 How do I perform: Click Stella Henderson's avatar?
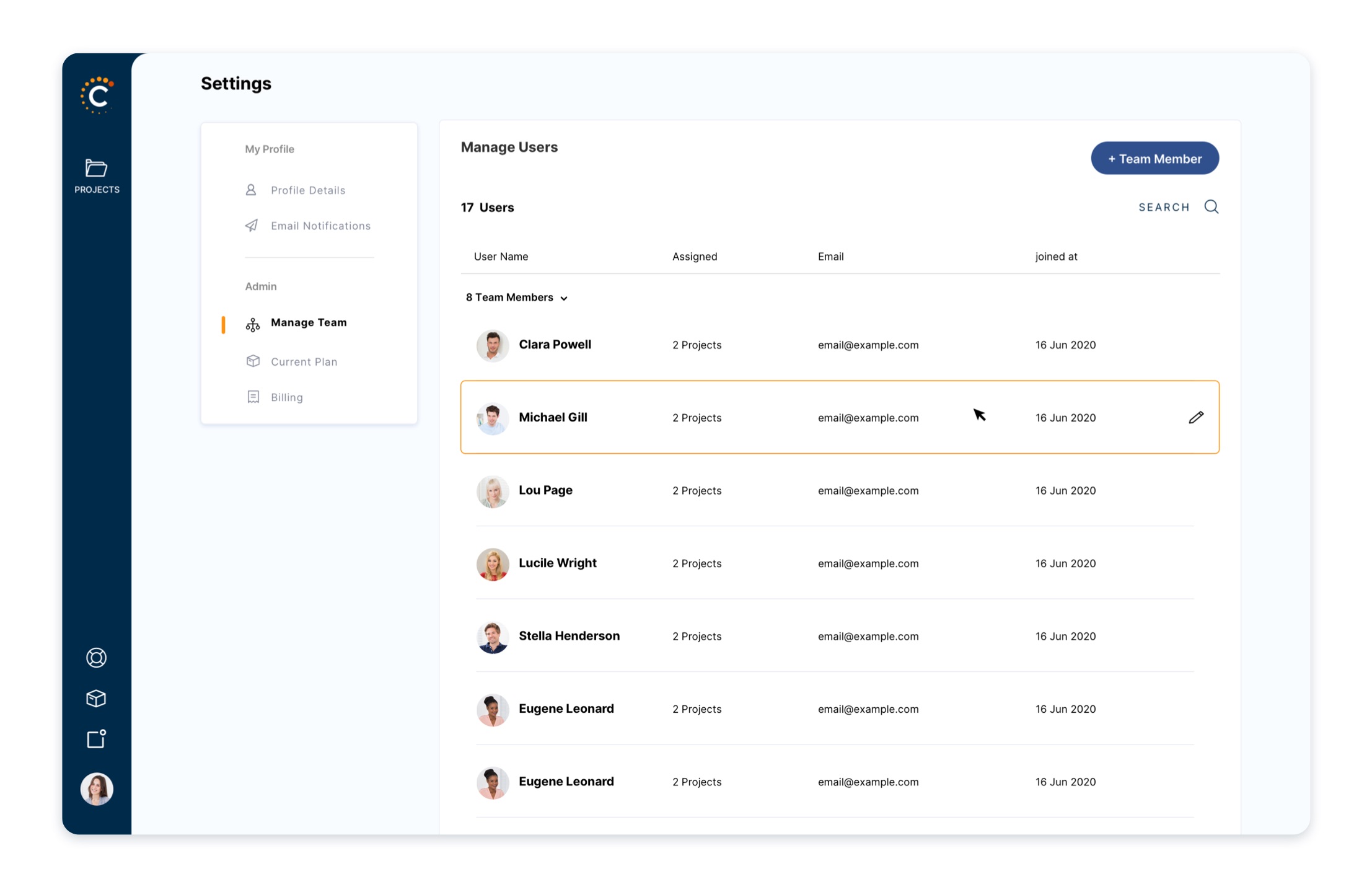click(493, 637)
